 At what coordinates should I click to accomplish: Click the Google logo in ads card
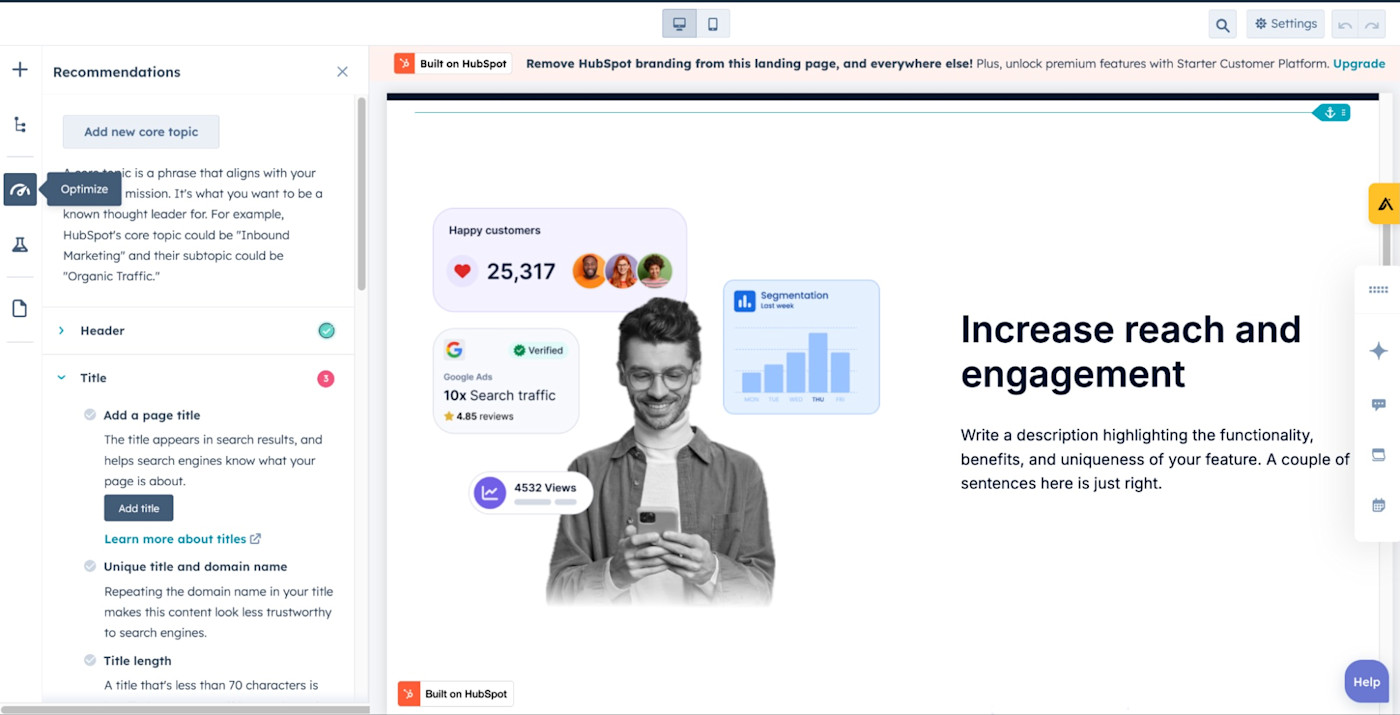point(454,350)
